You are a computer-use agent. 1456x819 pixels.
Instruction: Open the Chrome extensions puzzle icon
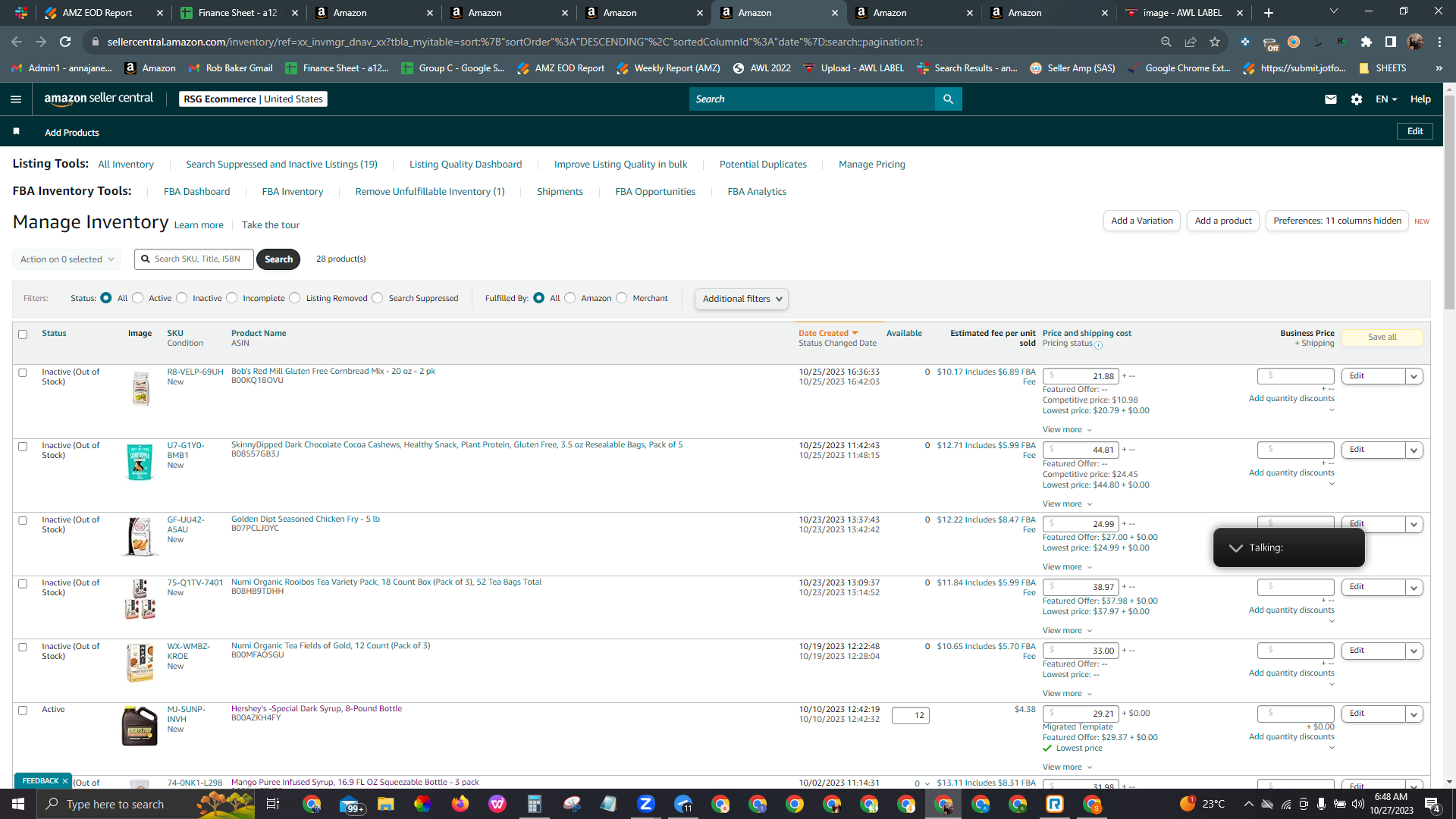tap(1367, 42)
